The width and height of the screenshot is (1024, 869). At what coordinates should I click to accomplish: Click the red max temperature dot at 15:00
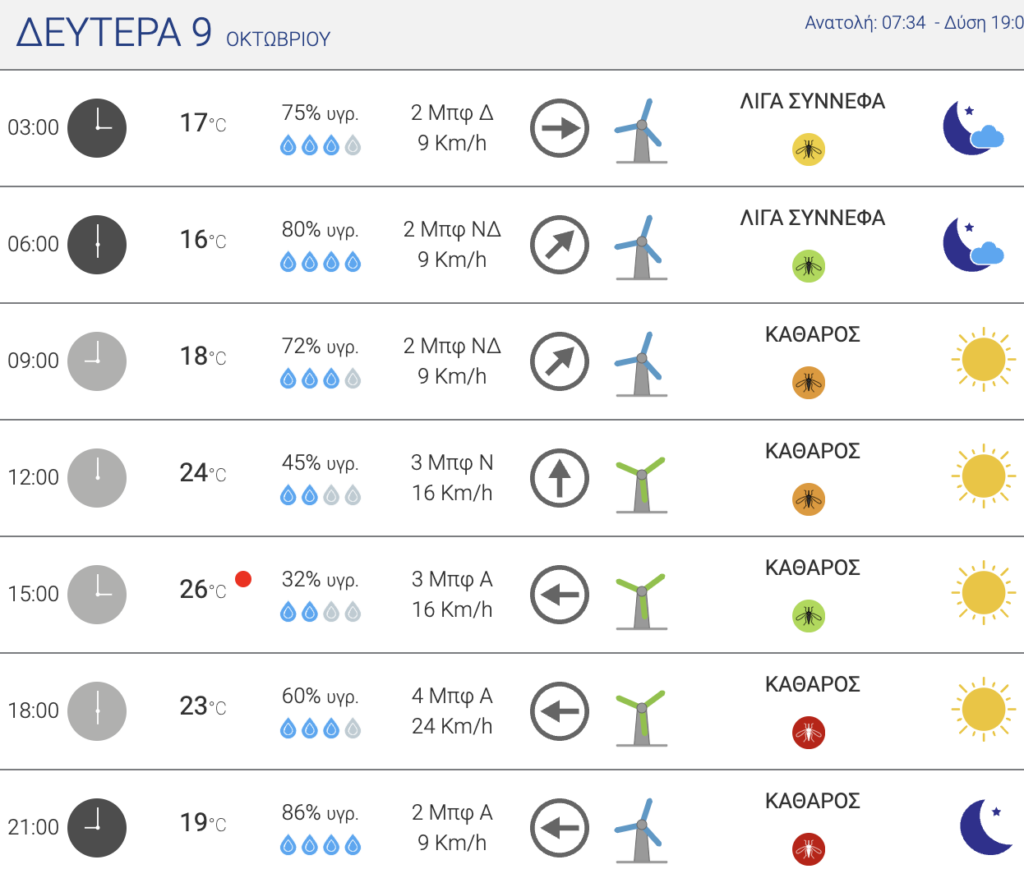pos(244,579)
